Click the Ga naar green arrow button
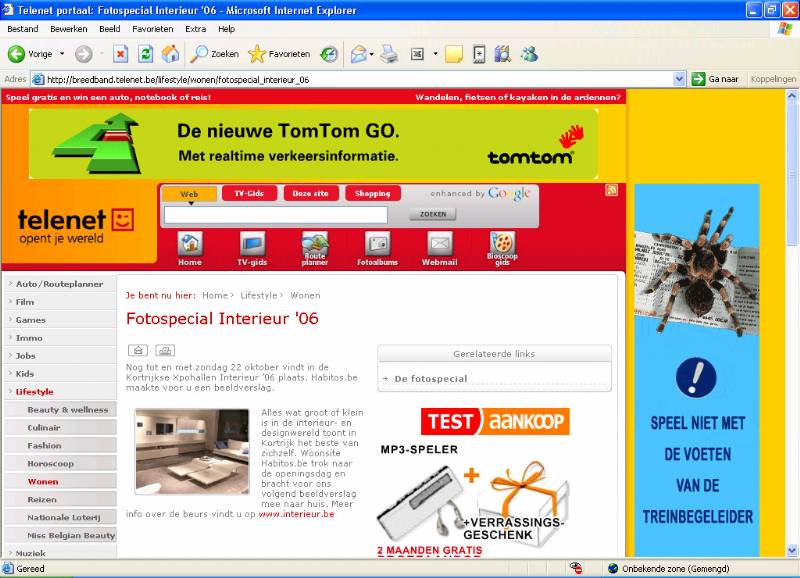The image size is (800, 578). click(715, 79)
